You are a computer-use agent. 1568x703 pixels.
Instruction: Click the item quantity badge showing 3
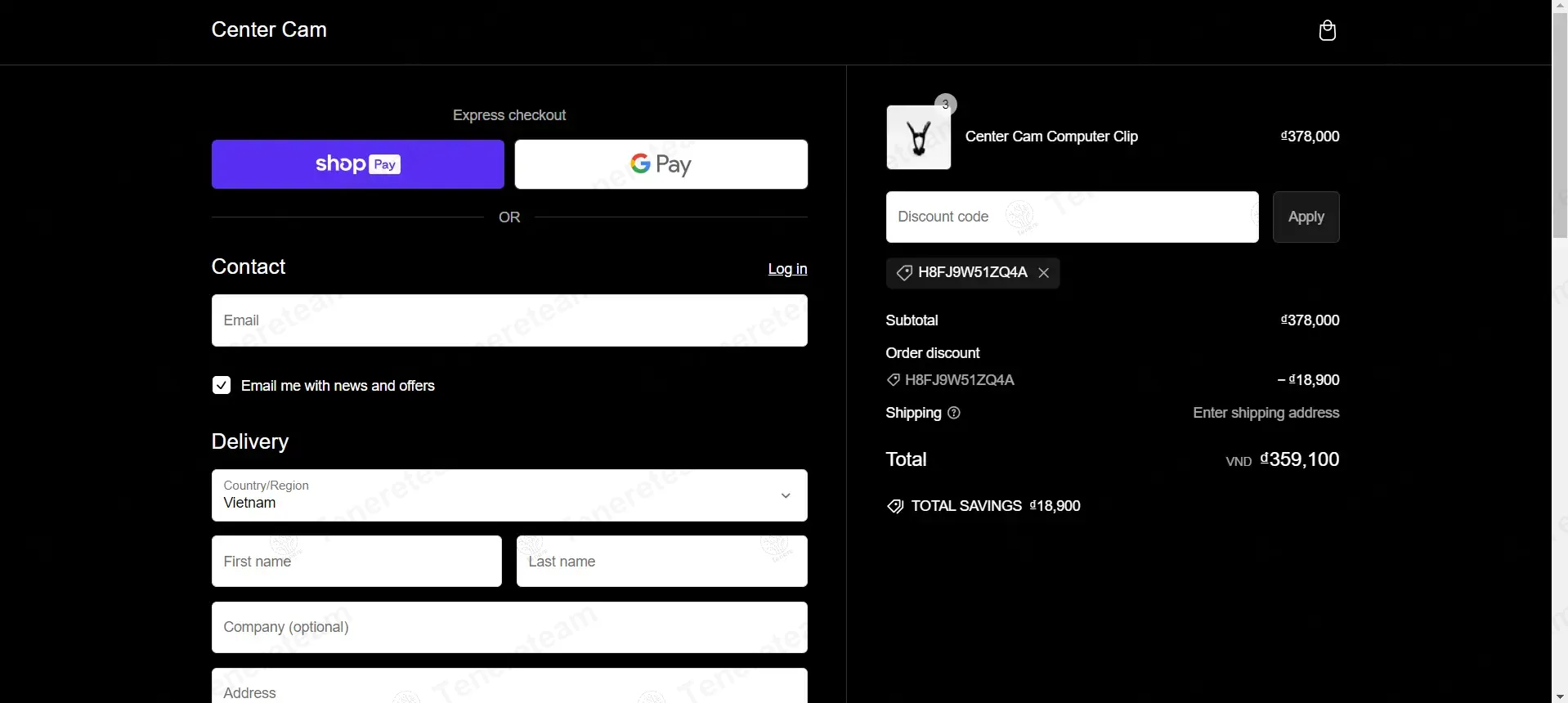[946, 104]
